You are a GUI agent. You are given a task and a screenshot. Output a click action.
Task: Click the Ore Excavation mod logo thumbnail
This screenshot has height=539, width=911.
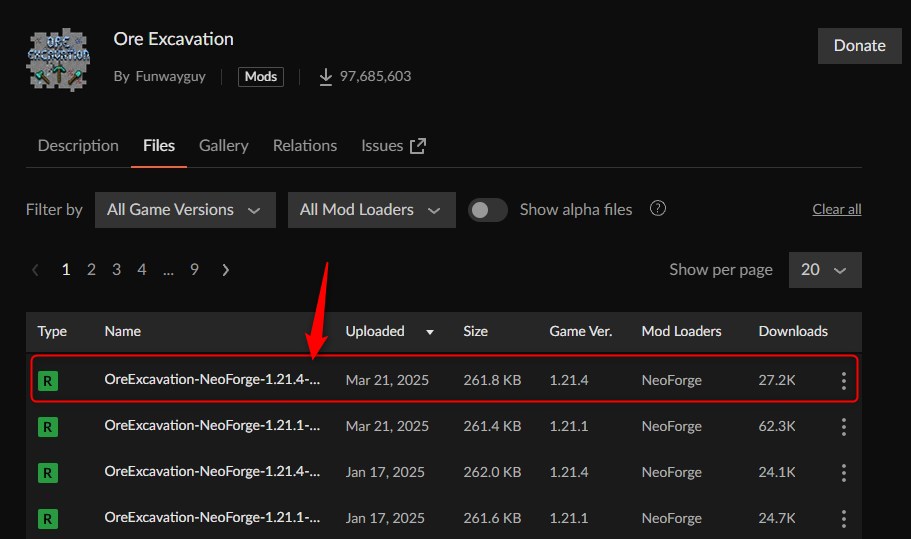58,59
